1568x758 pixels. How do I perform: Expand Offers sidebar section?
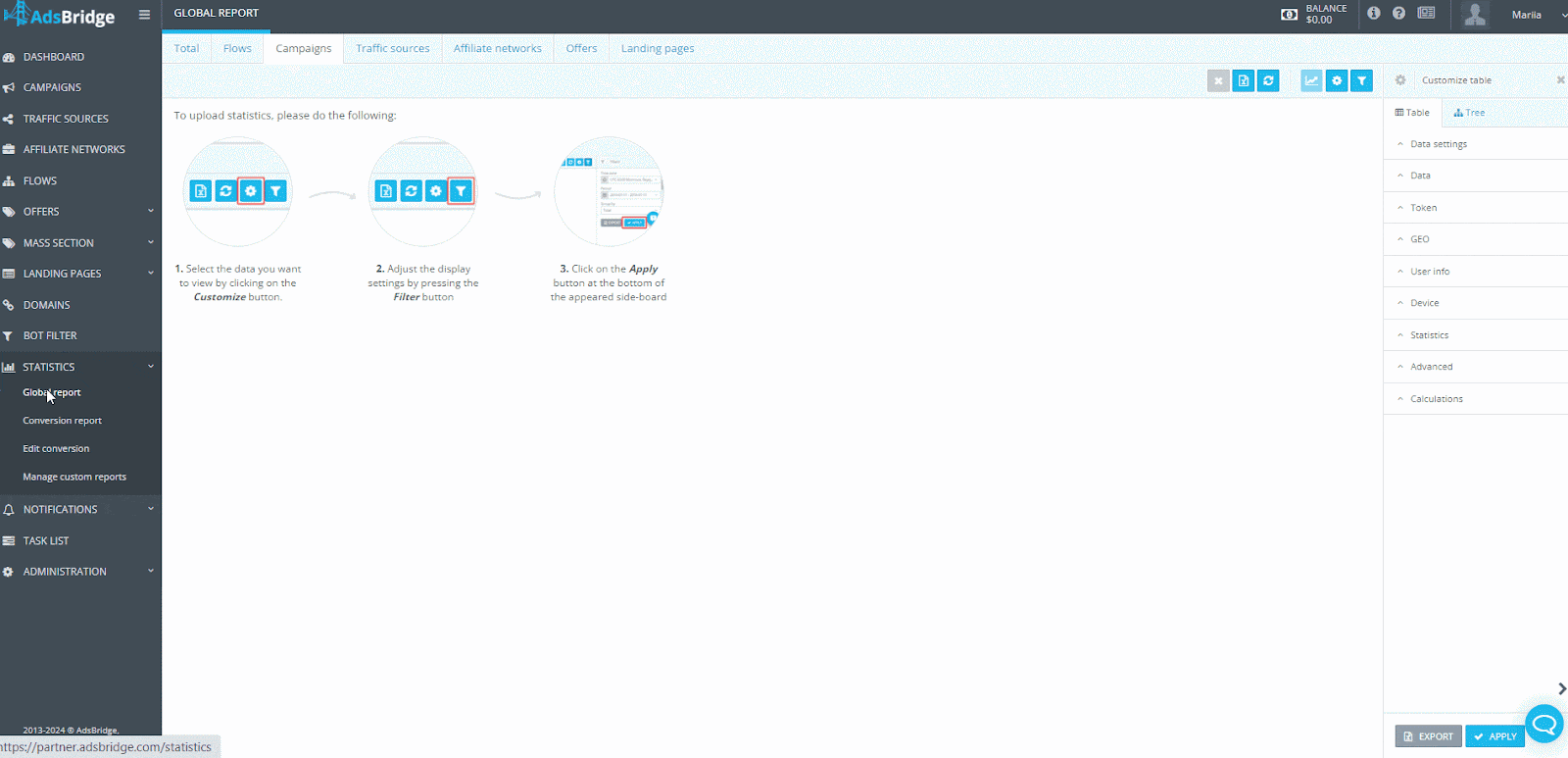point(80,211)
